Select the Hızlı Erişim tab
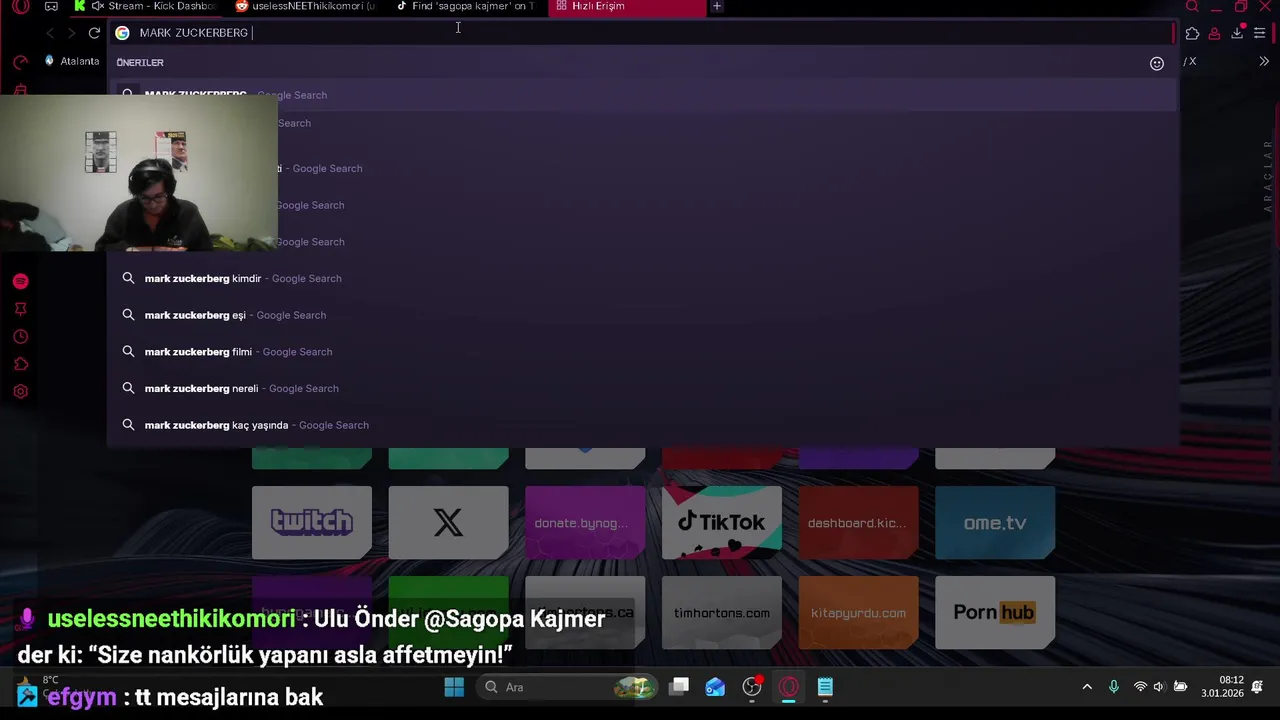 point(626,6)
